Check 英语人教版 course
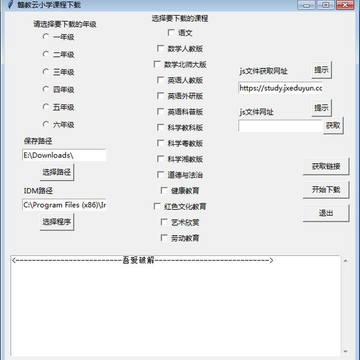This screenshot has width=360, height=360. pyautogui.click(x=160, y=80)
